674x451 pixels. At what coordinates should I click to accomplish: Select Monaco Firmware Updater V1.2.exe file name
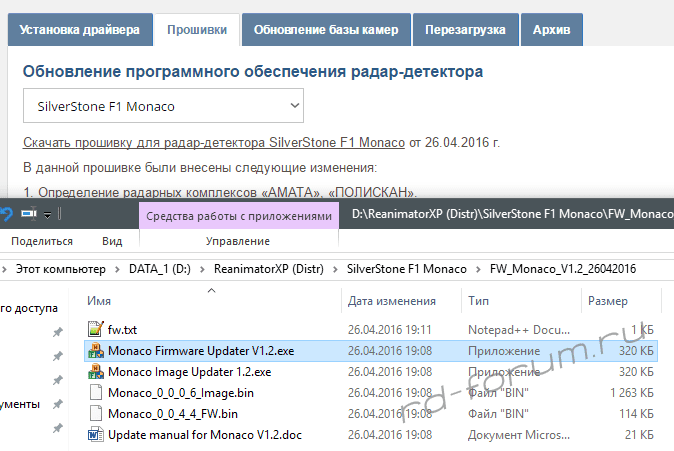point(201,351)
